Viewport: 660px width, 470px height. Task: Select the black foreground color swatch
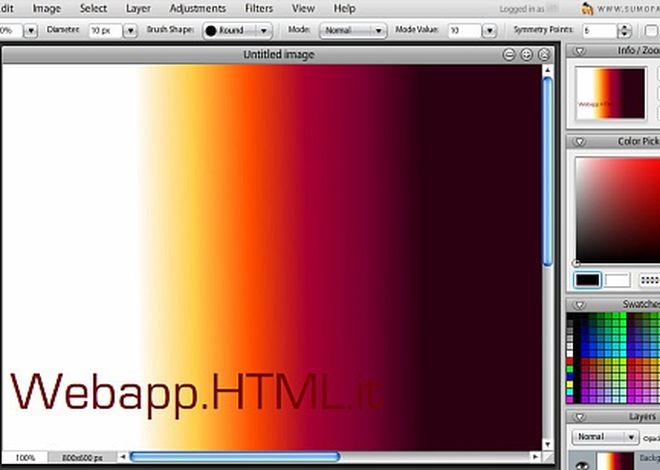[588, 280]
